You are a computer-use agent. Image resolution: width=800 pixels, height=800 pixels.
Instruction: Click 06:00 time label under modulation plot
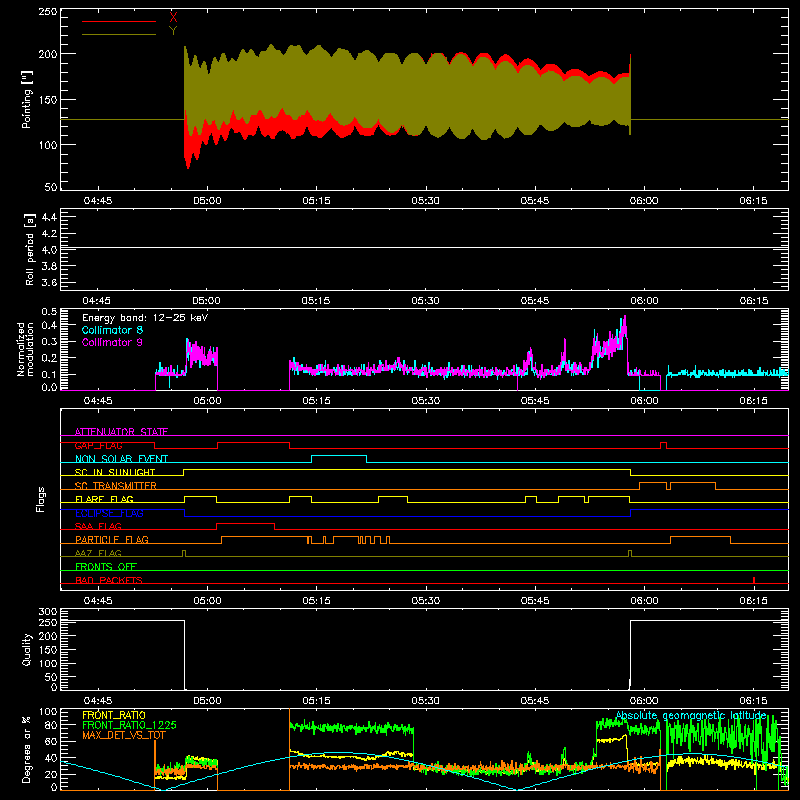tap(644, 401)
